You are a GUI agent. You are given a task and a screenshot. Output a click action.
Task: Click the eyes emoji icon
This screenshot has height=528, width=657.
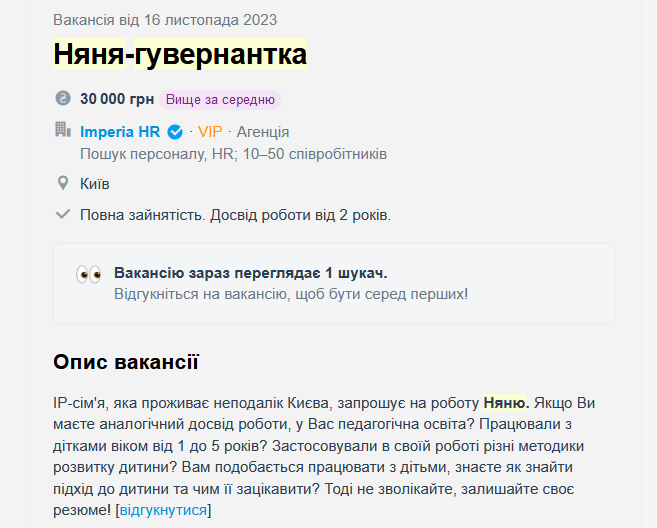coord(89,274)
